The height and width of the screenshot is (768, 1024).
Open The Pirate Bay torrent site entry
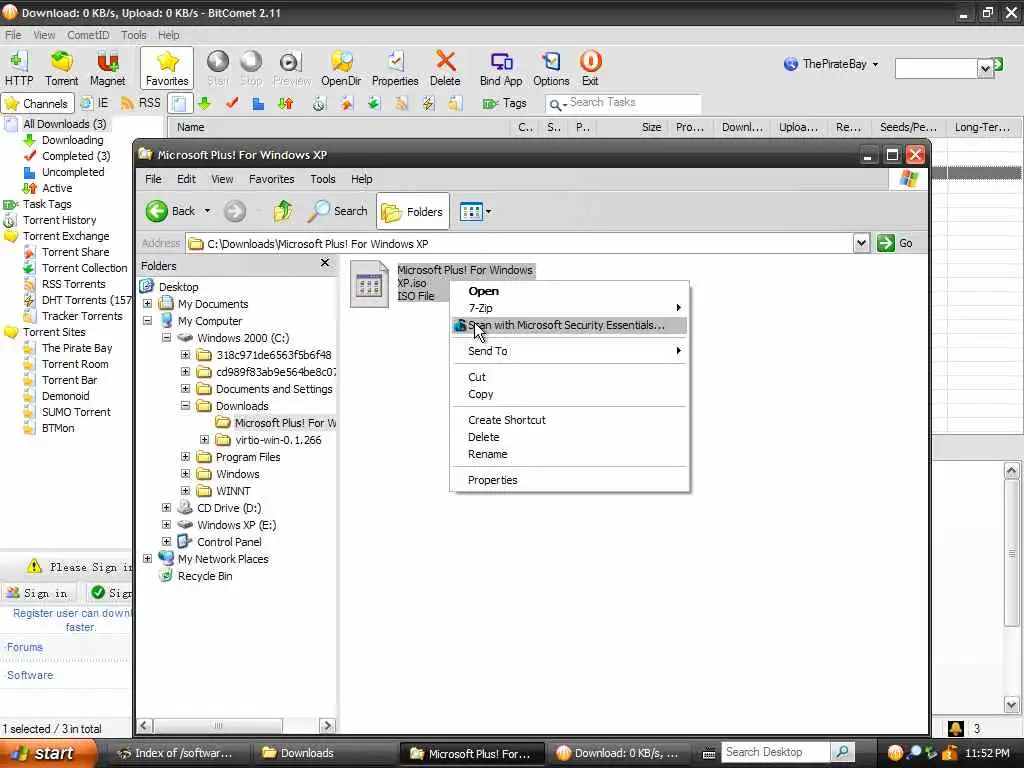76,348
